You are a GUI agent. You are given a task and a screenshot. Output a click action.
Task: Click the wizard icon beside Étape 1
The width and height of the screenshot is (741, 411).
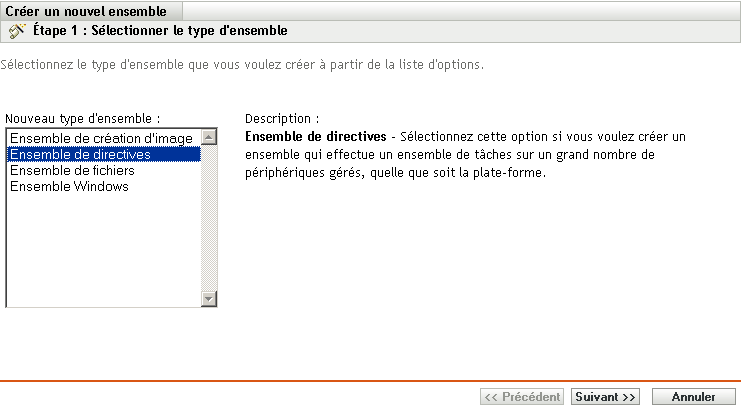16,31
